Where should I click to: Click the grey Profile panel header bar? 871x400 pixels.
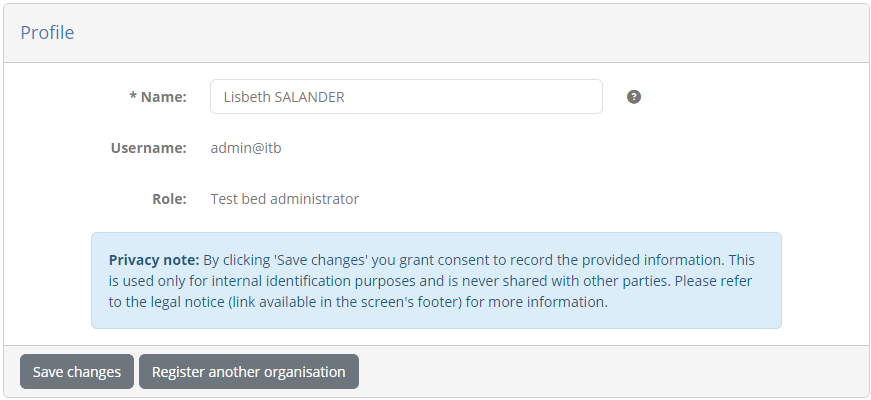coord(436,33)
